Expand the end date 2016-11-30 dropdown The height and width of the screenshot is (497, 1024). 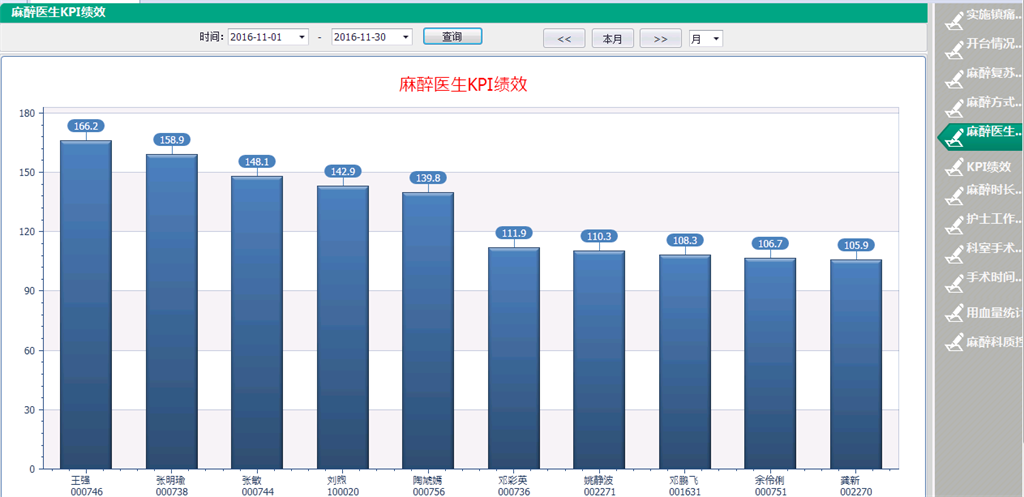(405, 37)
